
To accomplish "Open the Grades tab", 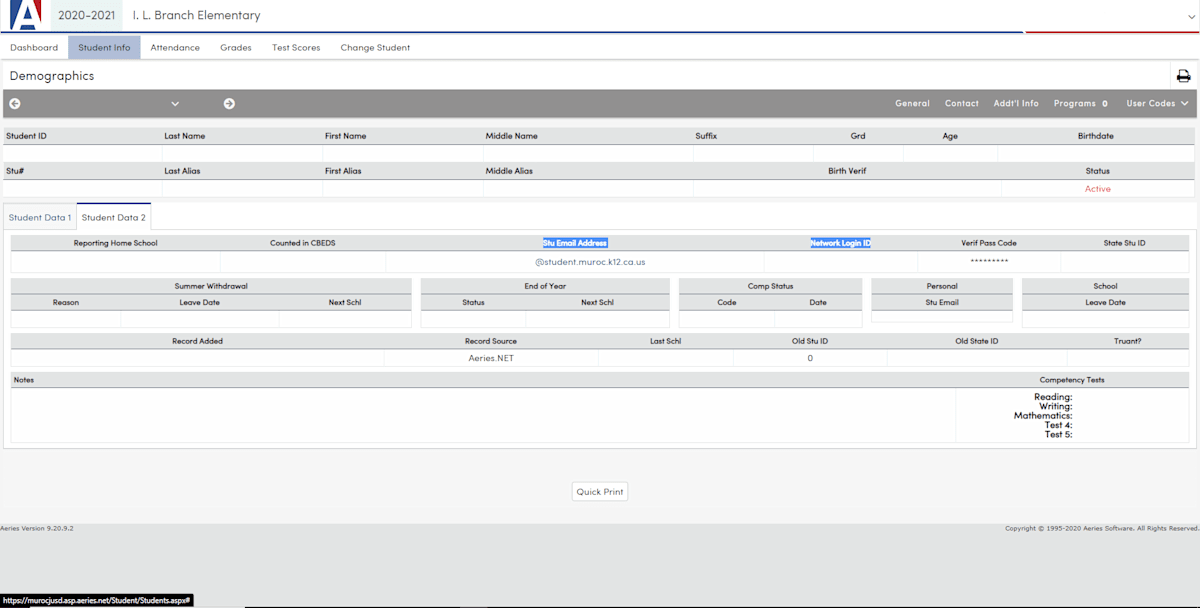I will pos(236,48).
